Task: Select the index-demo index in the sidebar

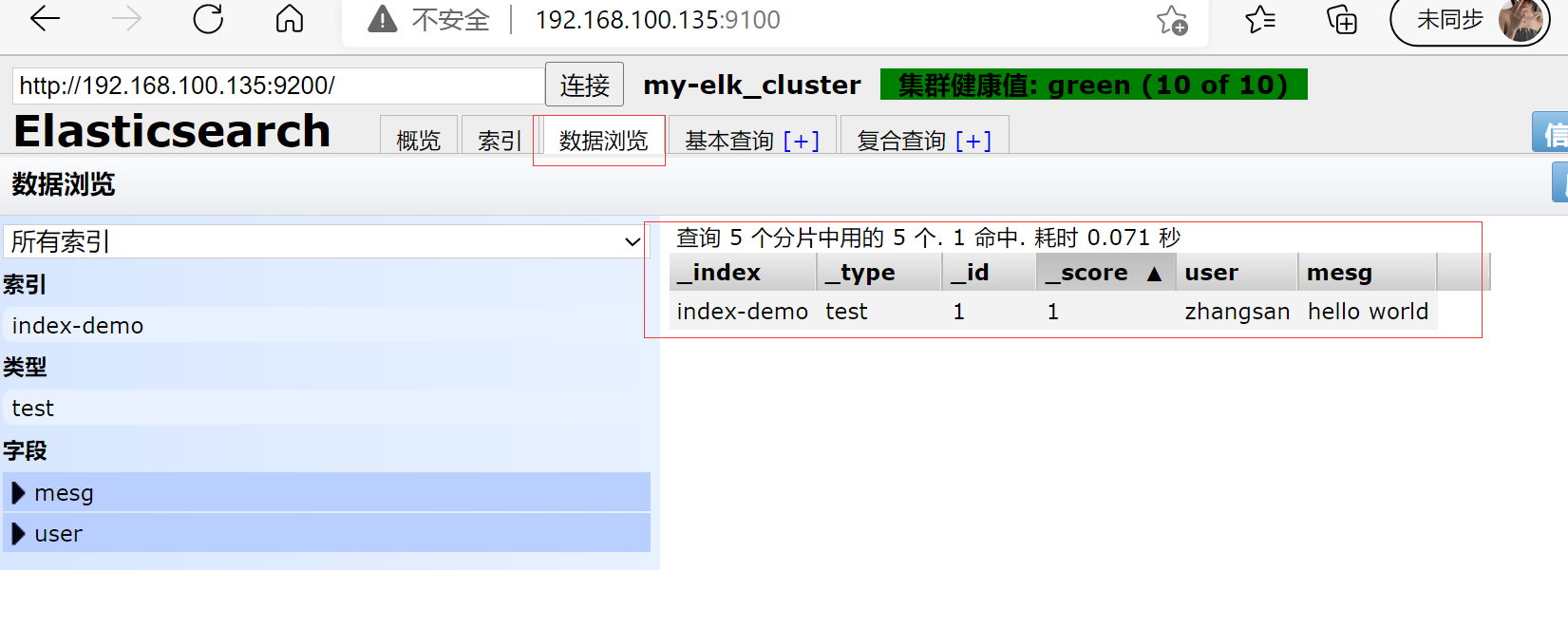Action: [327, 325]
